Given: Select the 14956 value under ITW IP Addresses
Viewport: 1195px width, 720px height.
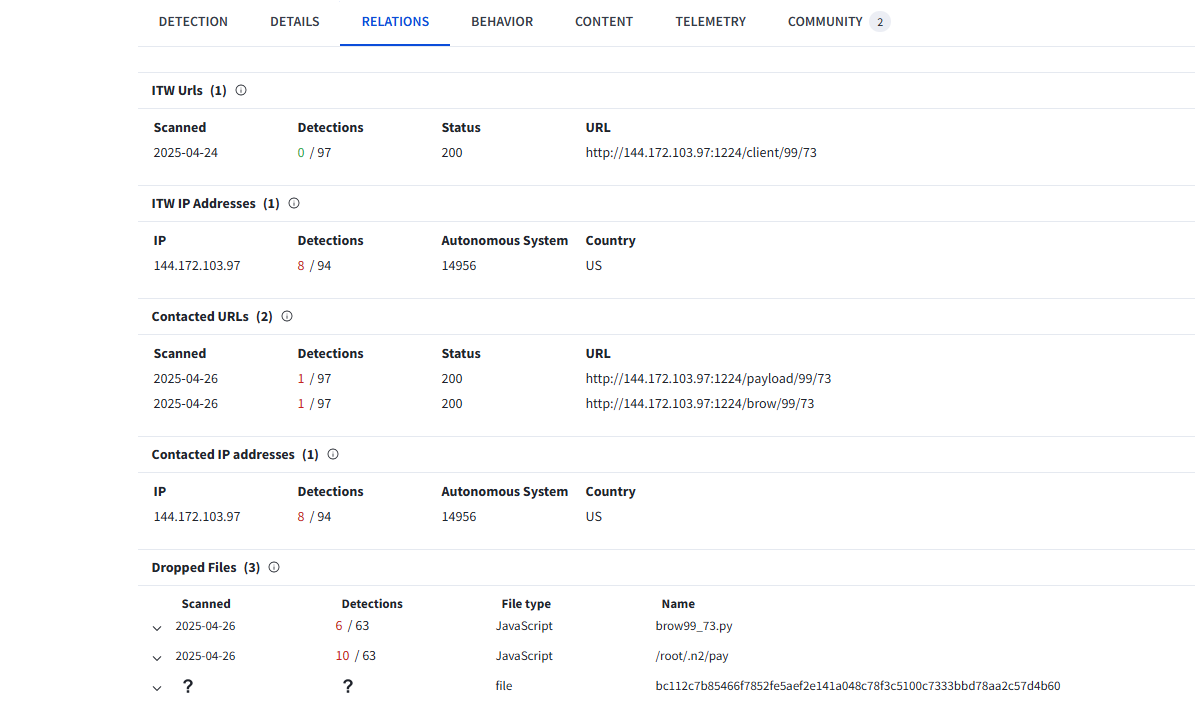Looking at the screenshot, I should [x=459, y=266].
